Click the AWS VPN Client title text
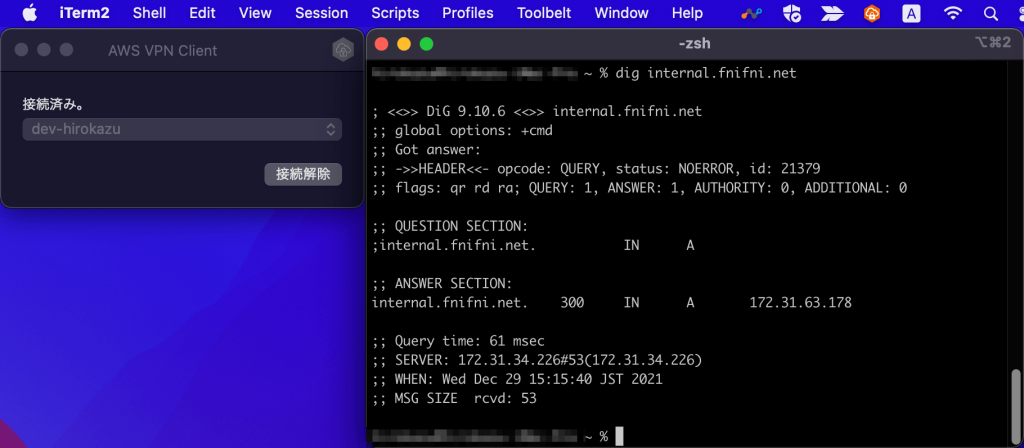1024x448 pixels. click(x=163, y=50)
